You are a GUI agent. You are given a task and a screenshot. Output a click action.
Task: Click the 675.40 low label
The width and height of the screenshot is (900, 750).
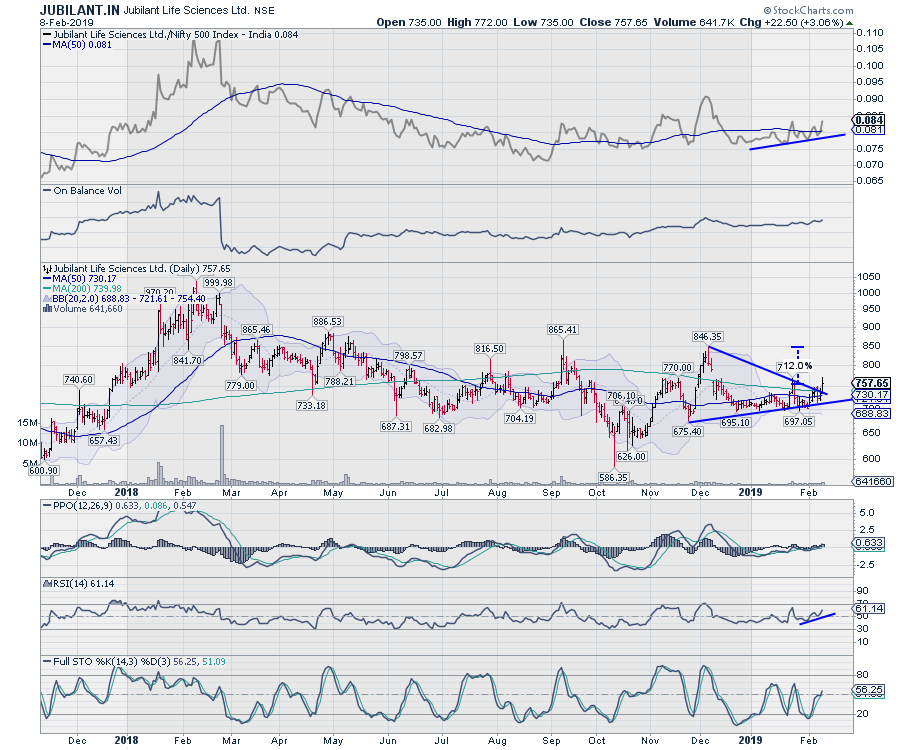click(x=687, y=431)
